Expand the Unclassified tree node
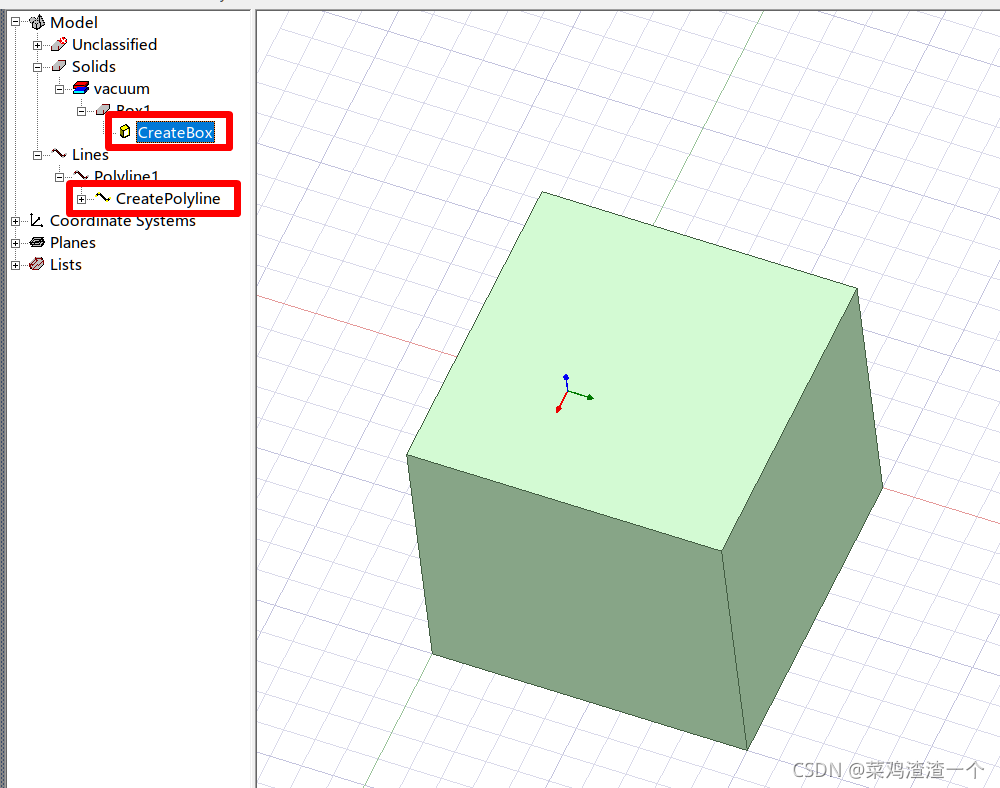The width and height of the screenshot is (1000, 788). point(38,45)
